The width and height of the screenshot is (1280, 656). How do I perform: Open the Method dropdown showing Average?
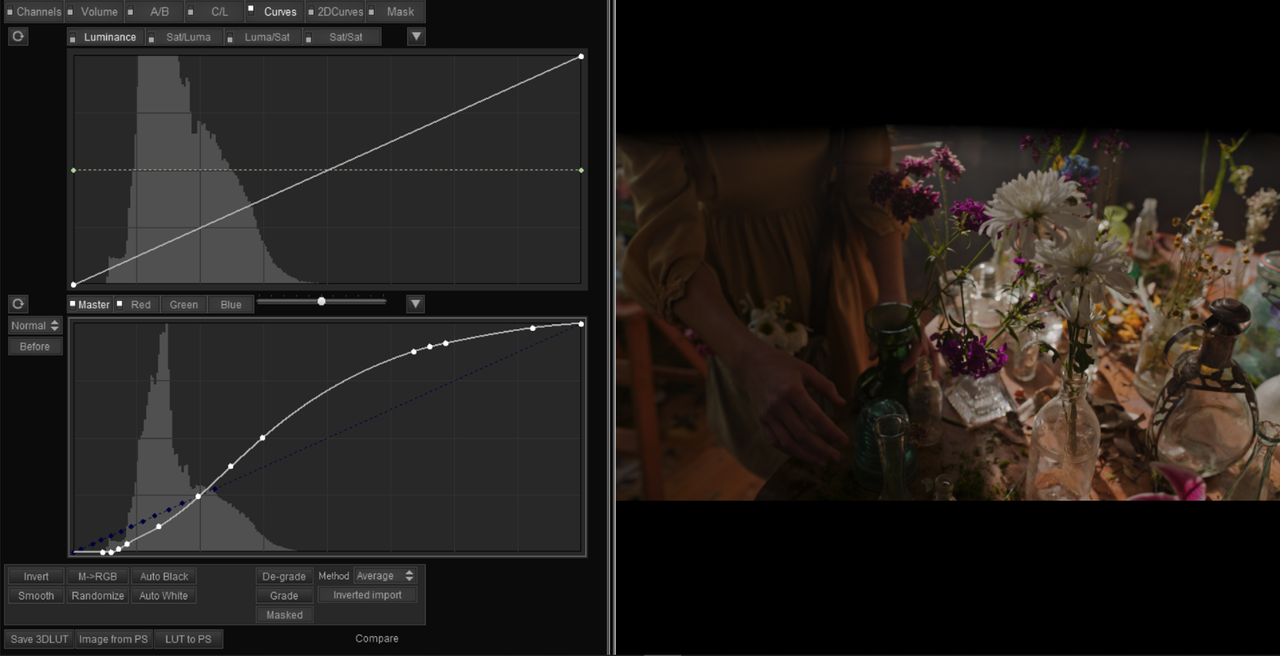click(x=385, y=576)
